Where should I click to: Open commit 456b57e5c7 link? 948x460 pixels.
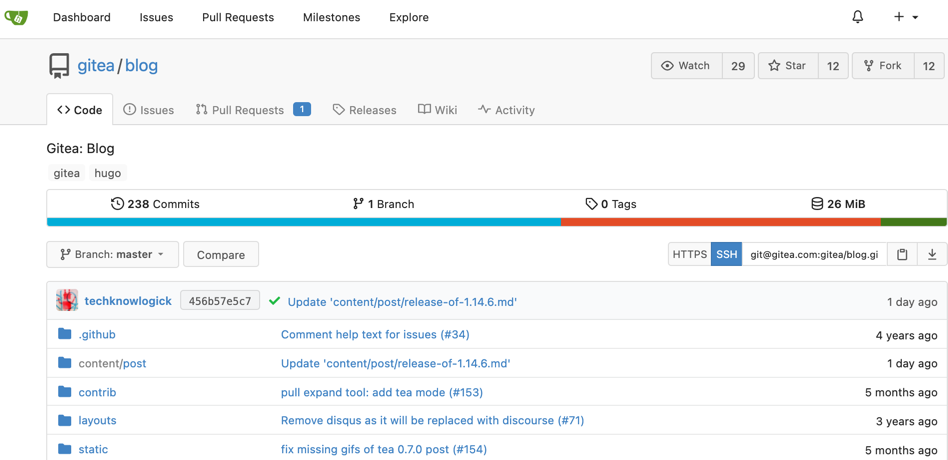(x=220, y=301)
